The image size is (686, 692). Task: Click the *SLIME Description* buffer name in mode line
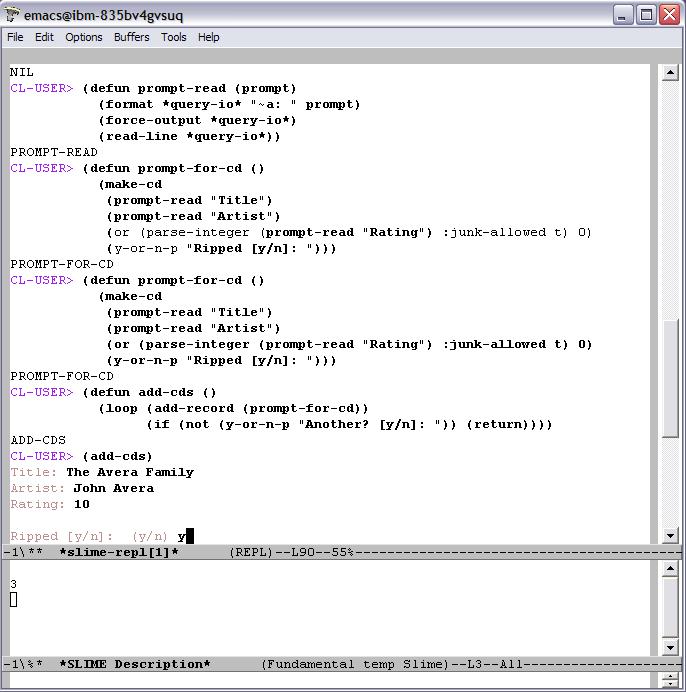[x=134, y=664]
